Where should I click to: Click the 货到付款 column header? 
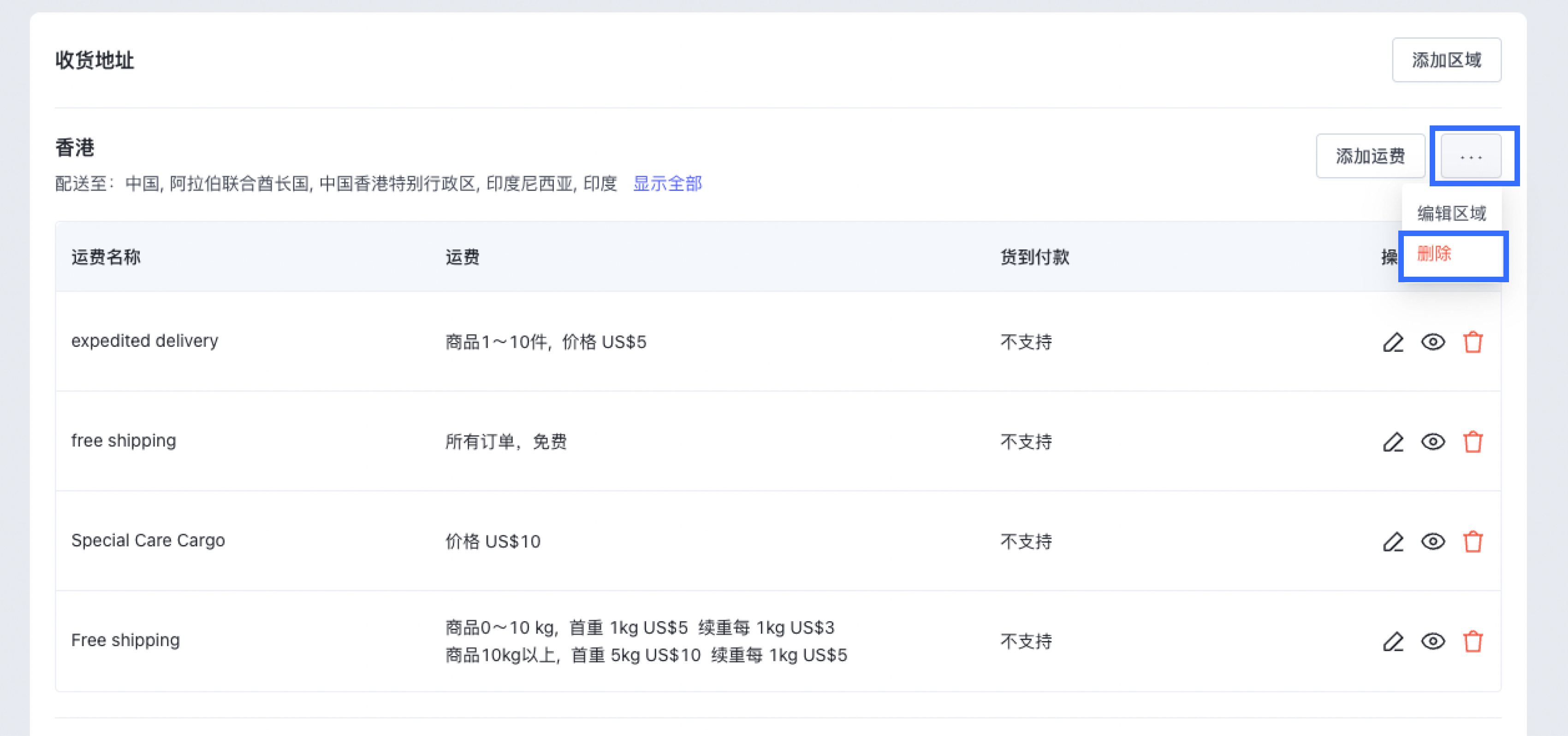tap(1035, 257)
